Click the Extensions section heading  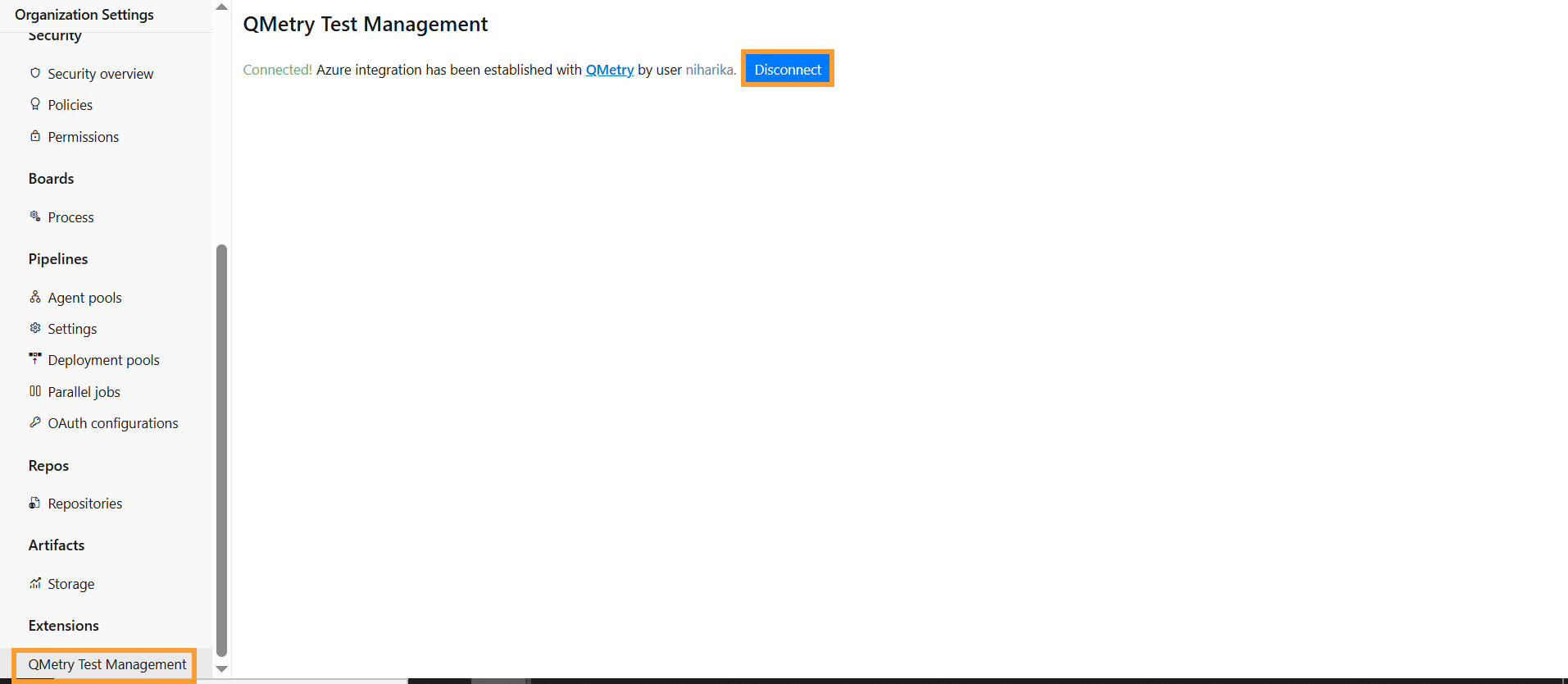pos(64,626)
